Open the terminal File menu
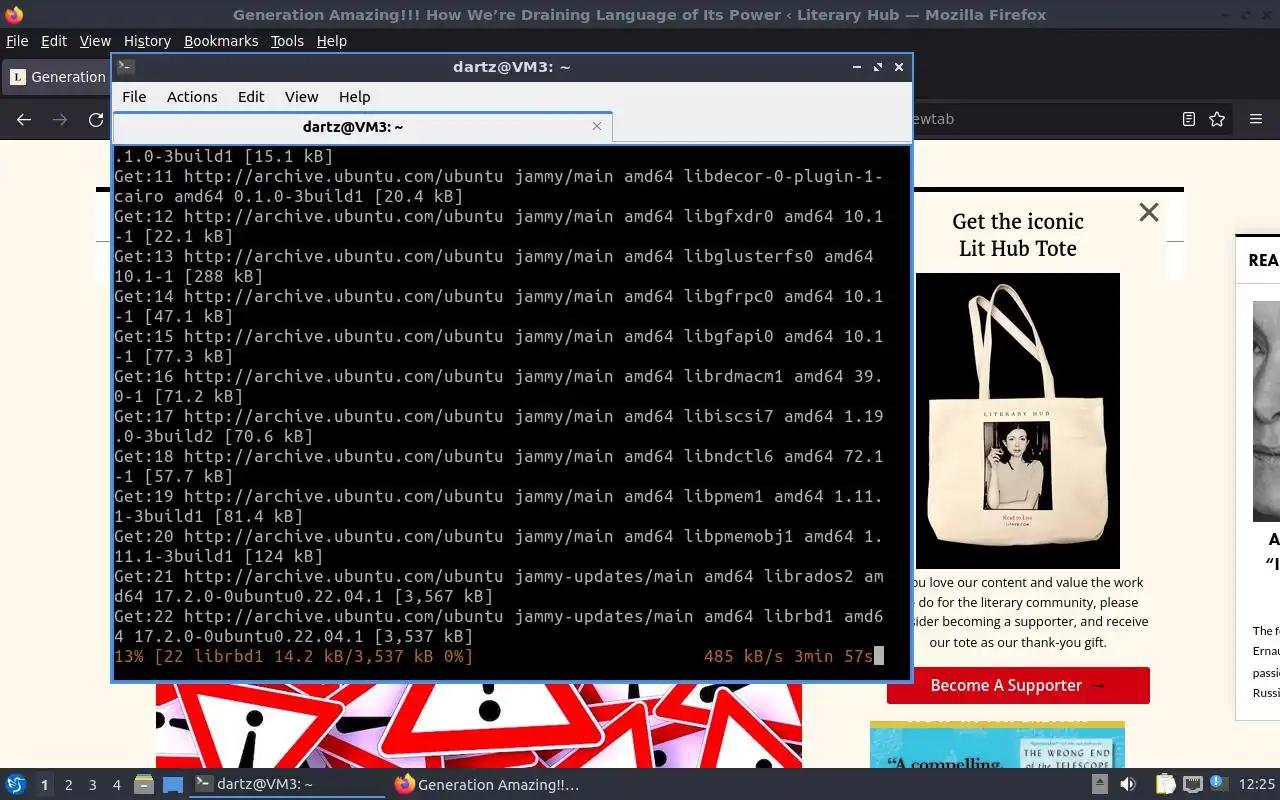This screenshot has height=800, width=1280. tap(134, 97)
